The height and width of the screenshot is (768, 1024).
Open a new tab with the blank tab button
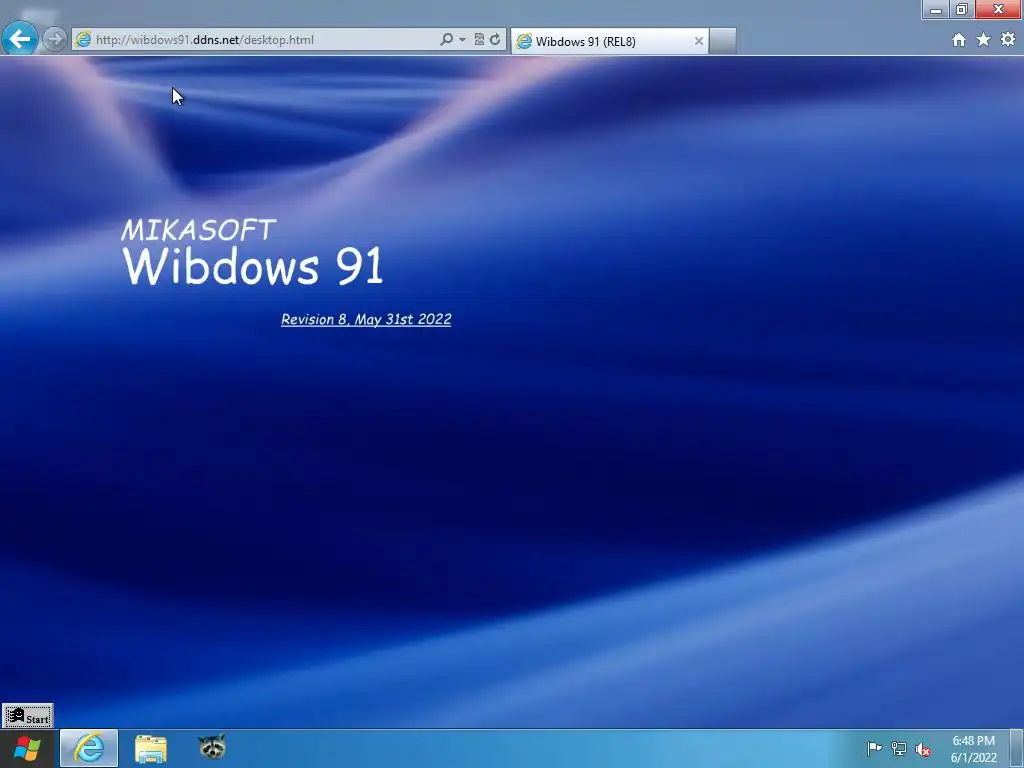(723, 41)
